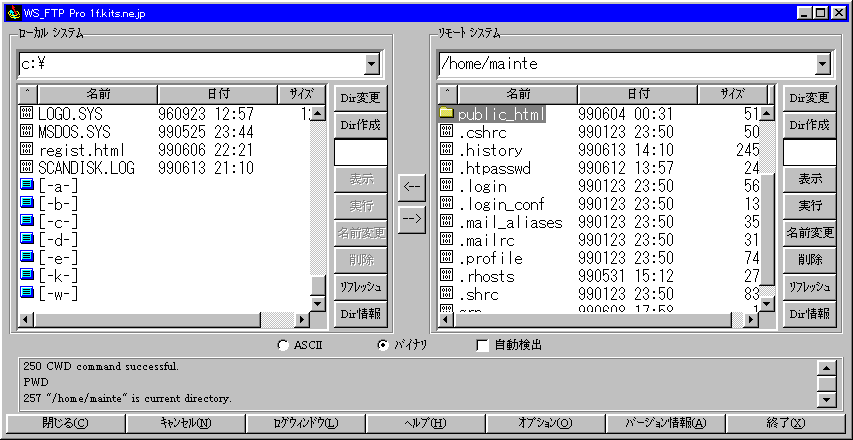Click remote 削除 button
Image resolution: width=853 pixels, height=440 pixels.
pos(809,260)
